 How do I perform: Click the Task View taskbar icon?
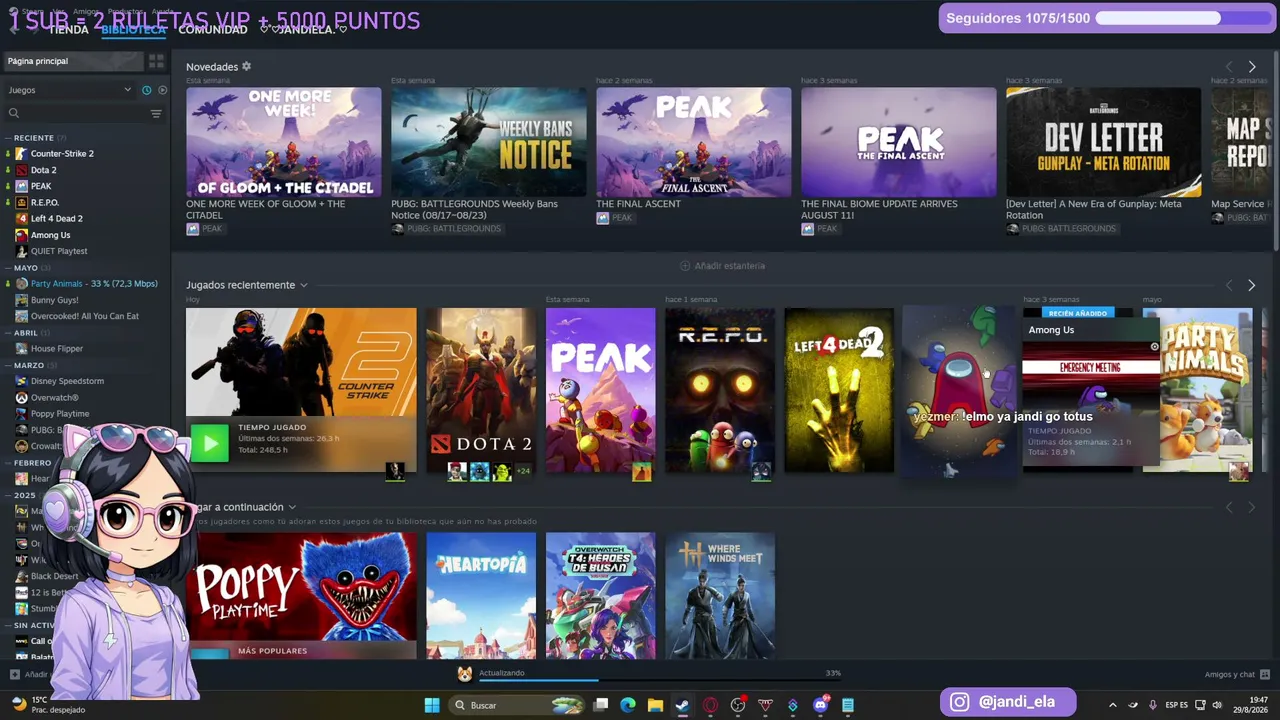coord(601,705)
